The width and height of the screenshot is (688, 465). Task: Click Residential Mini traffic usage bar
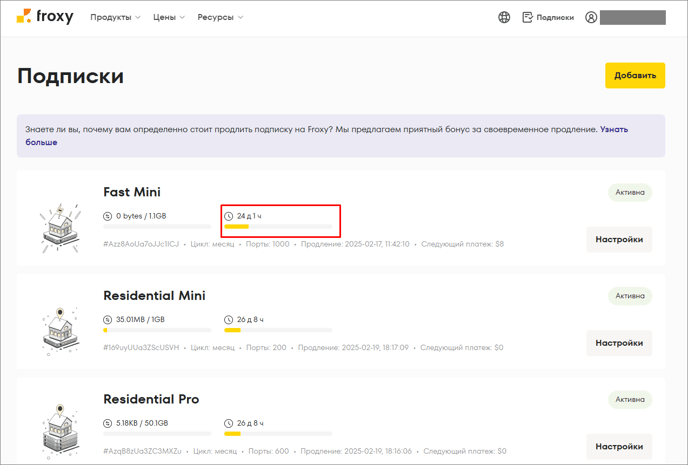[157, 330]
